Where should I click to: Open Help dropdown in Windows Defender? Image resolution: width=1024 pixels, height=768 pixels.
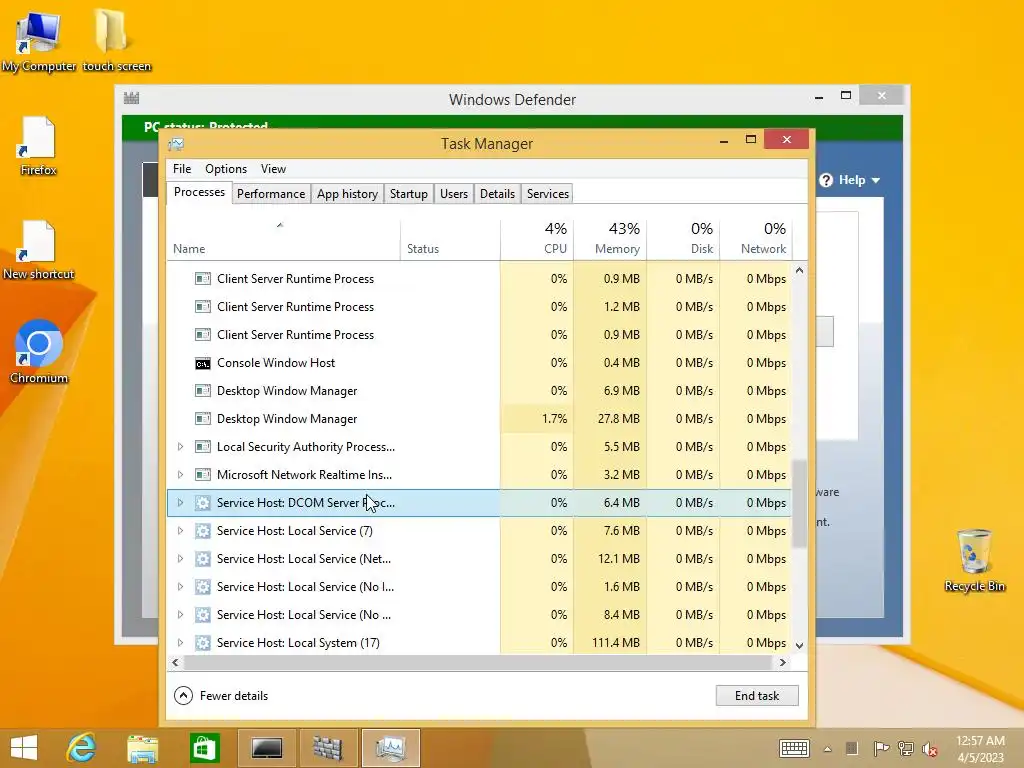tap(859, 180)
